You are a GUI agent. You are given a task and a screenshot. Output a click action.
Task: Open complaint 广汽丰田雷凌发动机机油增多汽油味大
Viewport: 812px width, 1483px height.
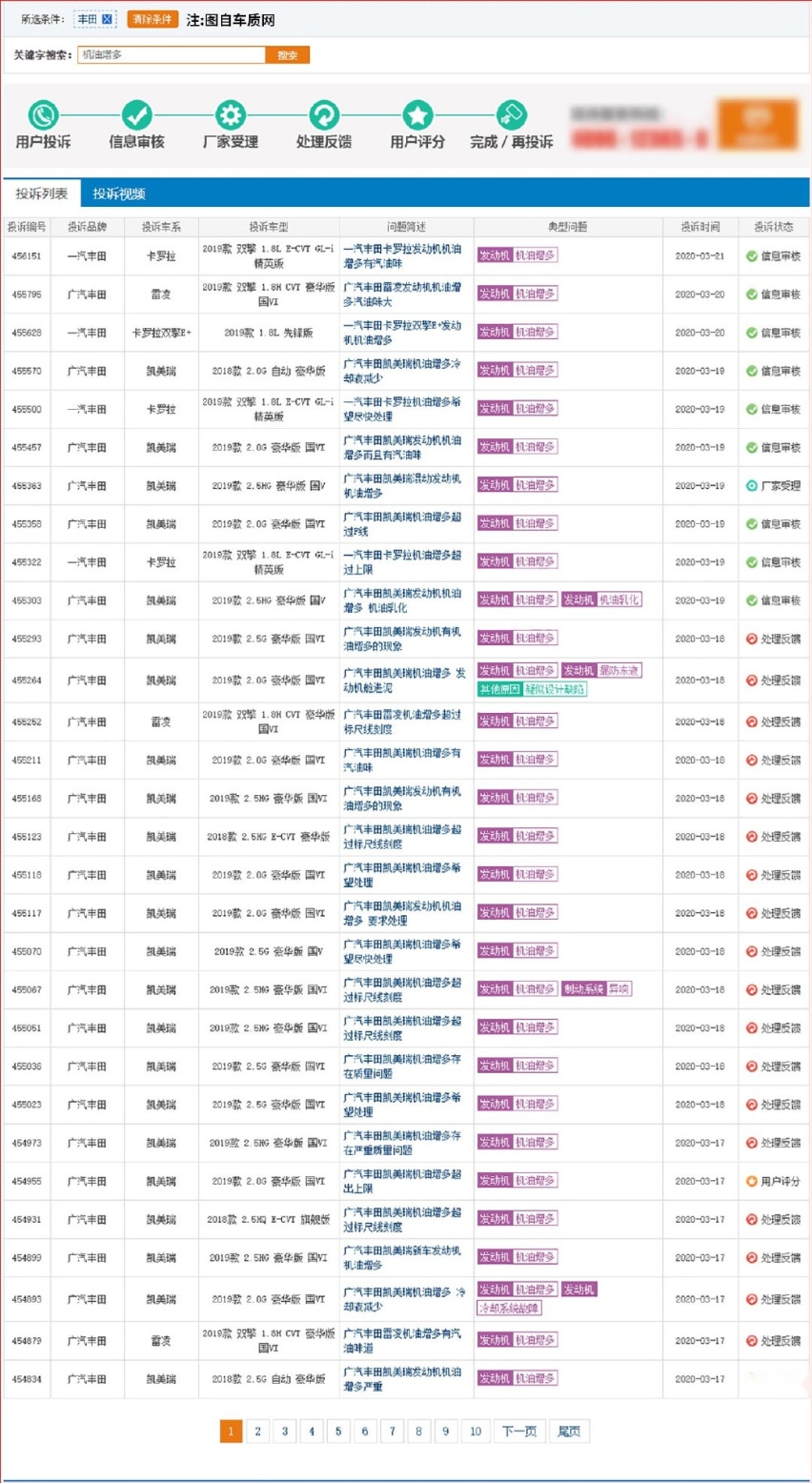(x=402, y=295)
